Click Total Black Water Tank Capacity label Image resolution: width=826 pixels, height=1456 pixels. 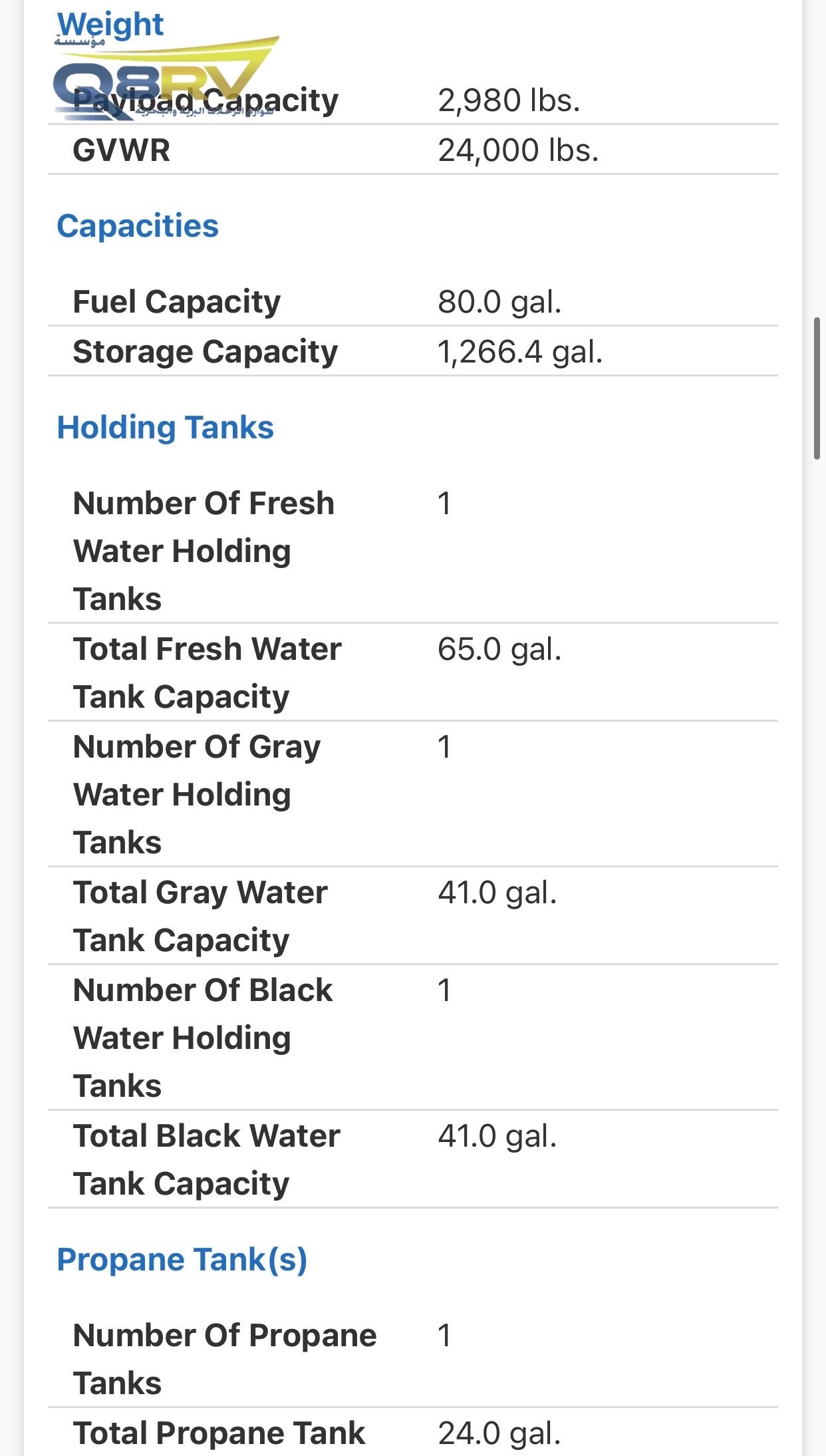[207, 1159]
